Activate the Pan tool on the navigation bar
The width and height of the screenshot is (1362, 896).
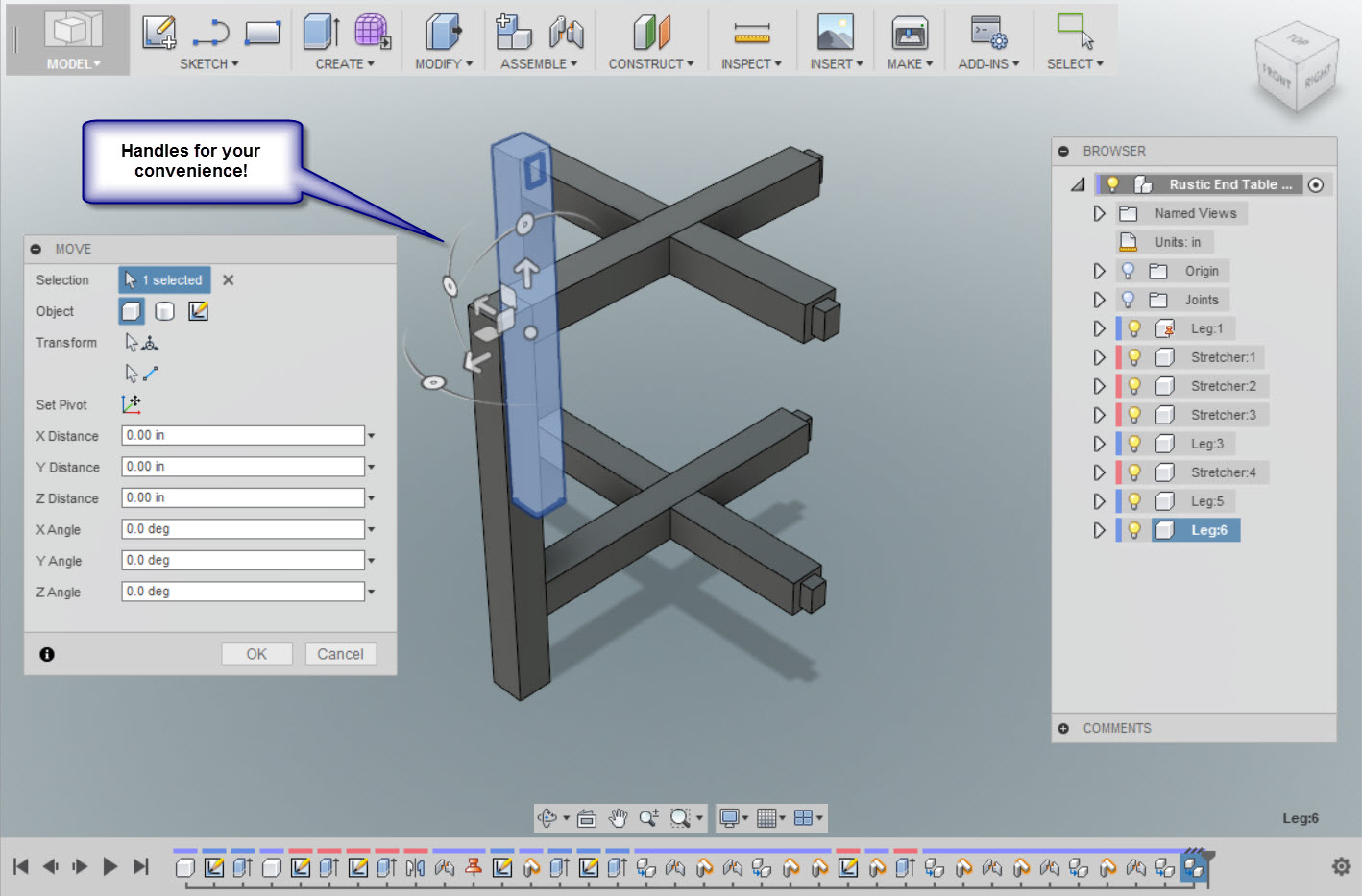point(618,817)
